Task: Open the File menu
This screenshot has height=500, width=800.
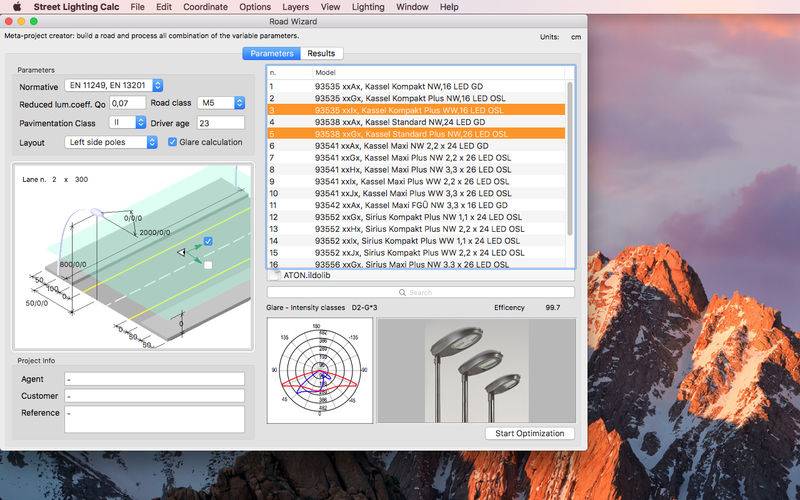Action: [137, 7]
